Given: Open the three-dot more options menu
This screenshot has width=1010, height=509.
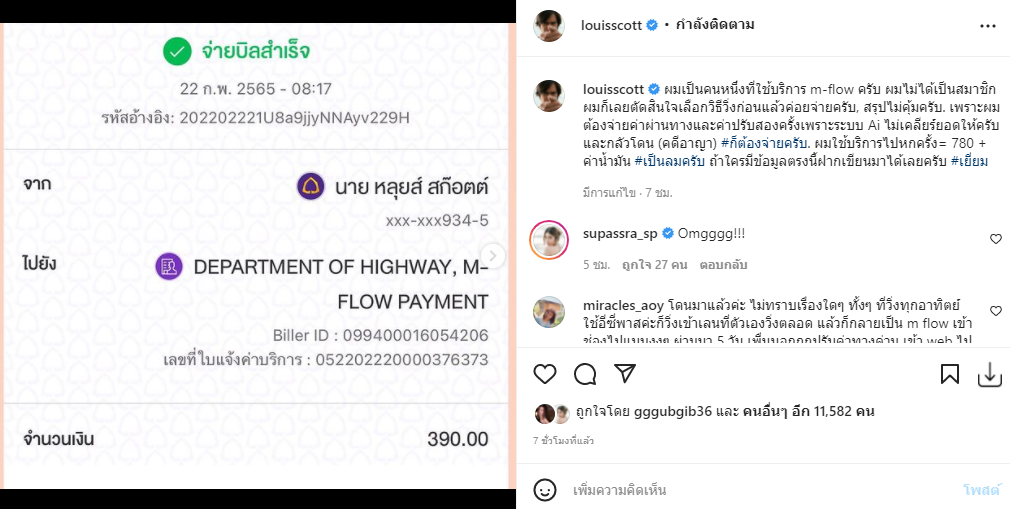Looking at the screenshot, I should point(988,26).
